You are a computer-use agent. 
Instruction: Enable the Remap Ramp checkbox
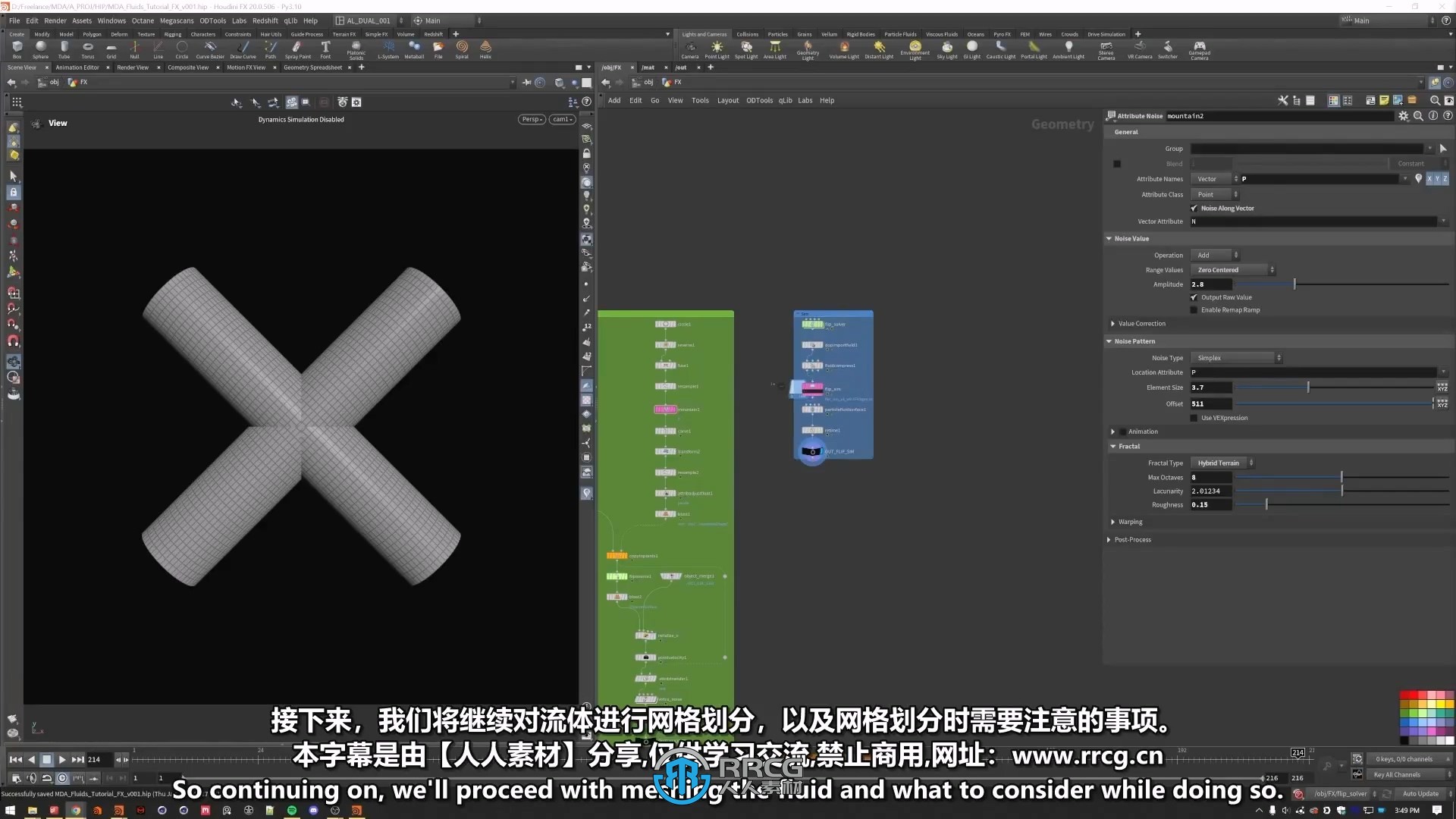point(1194,310)
